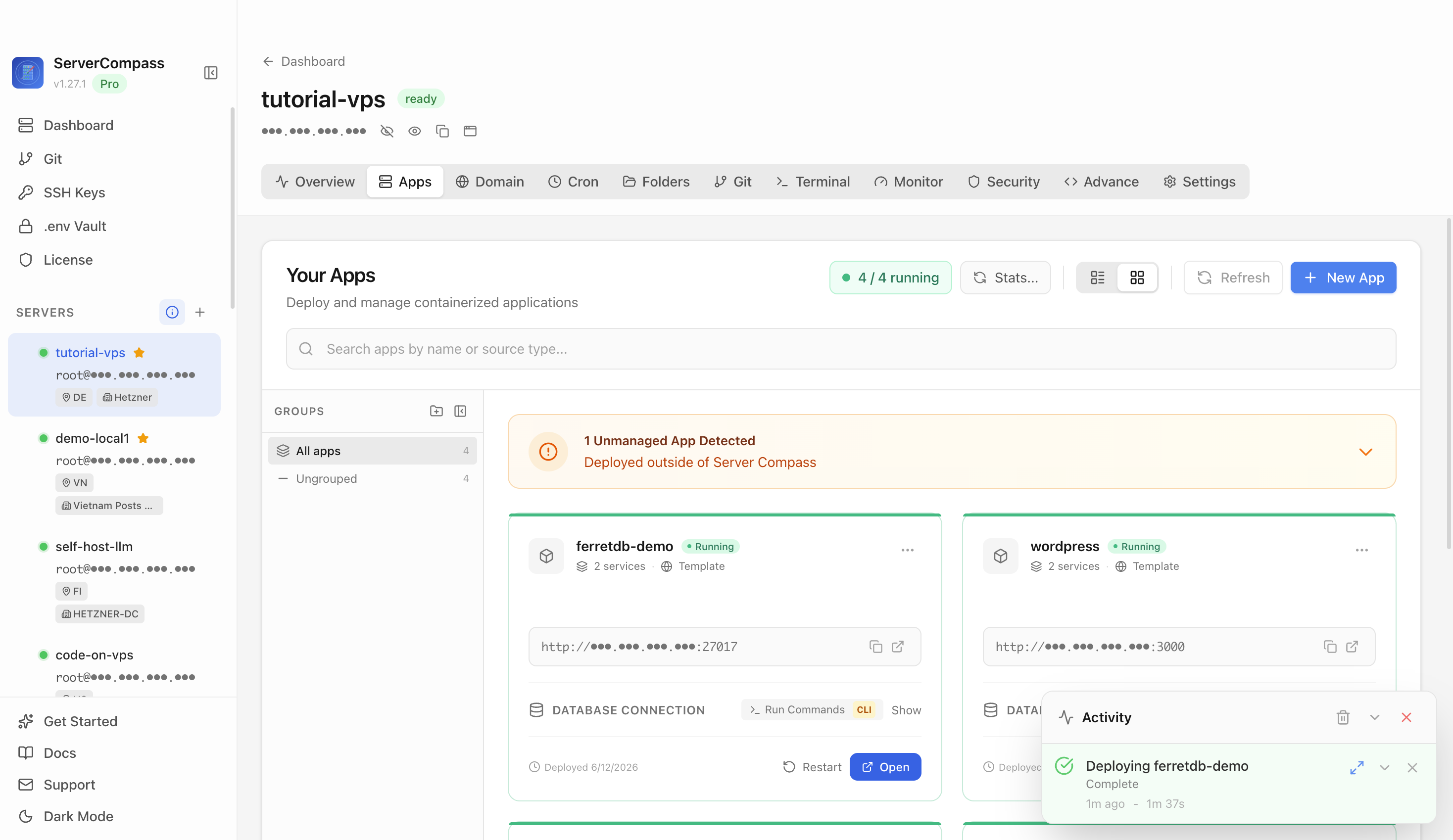Image resolution: width=1453 pixels, height=840 pixels.
Task: Open servers info icon
Action: [172, 312]
